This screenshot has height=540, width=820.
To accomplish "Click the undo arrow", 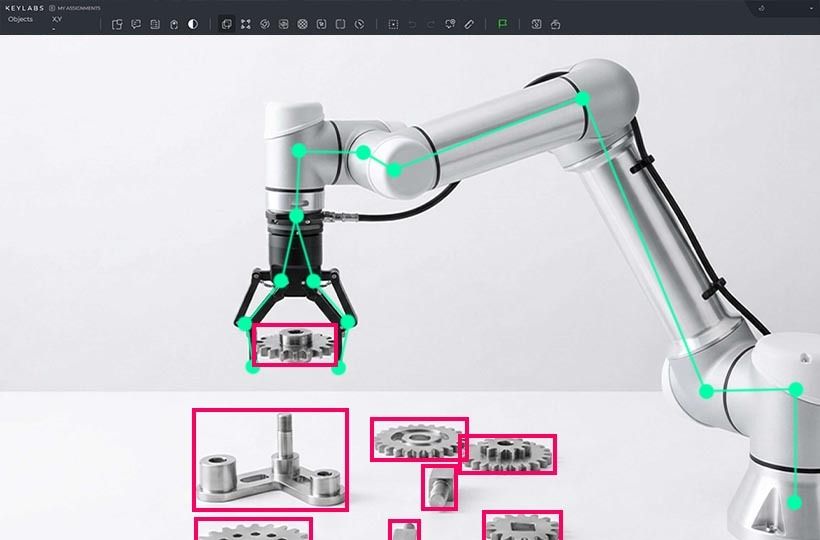I will tap(412, 24).
